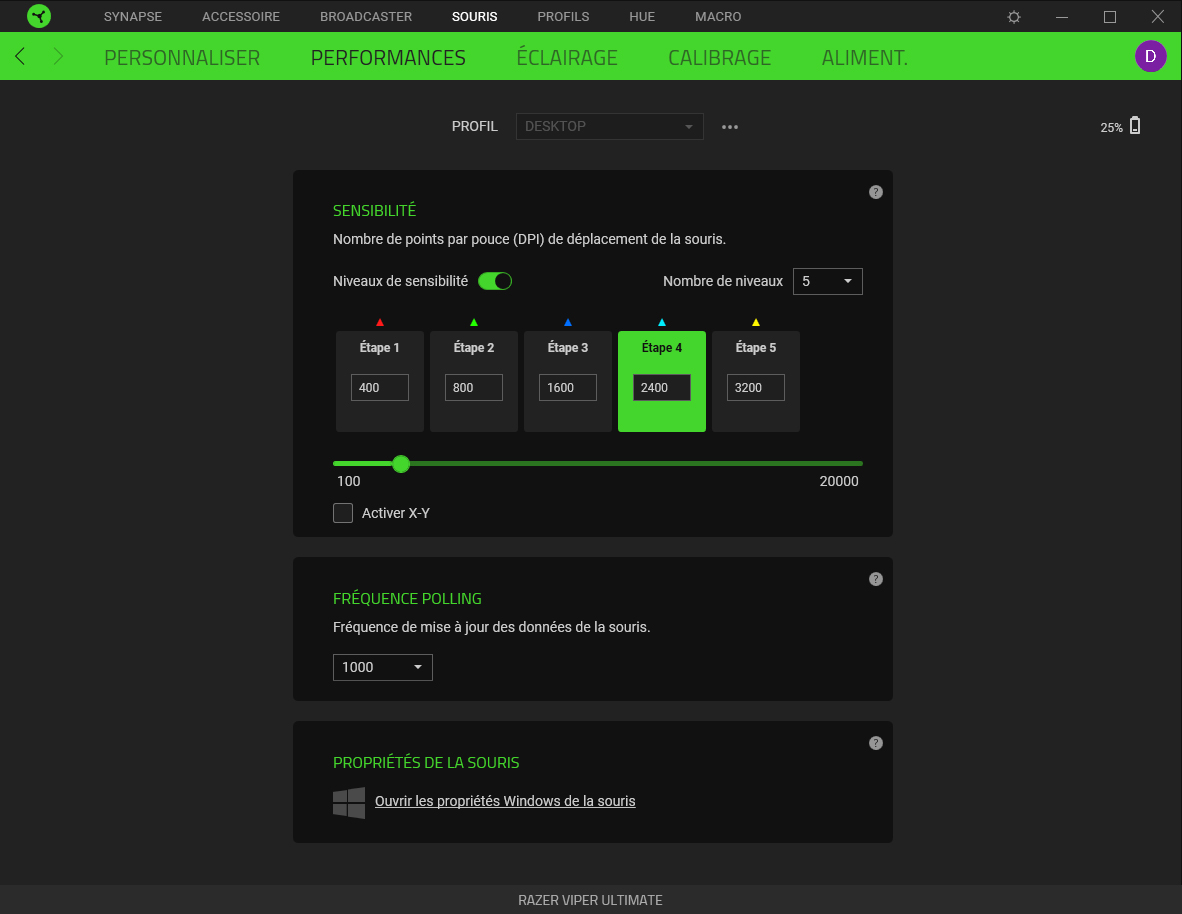This screenshot has width=1182, height=914.
Task: Click the Razer logo icon
Action: tap(38, 16)
